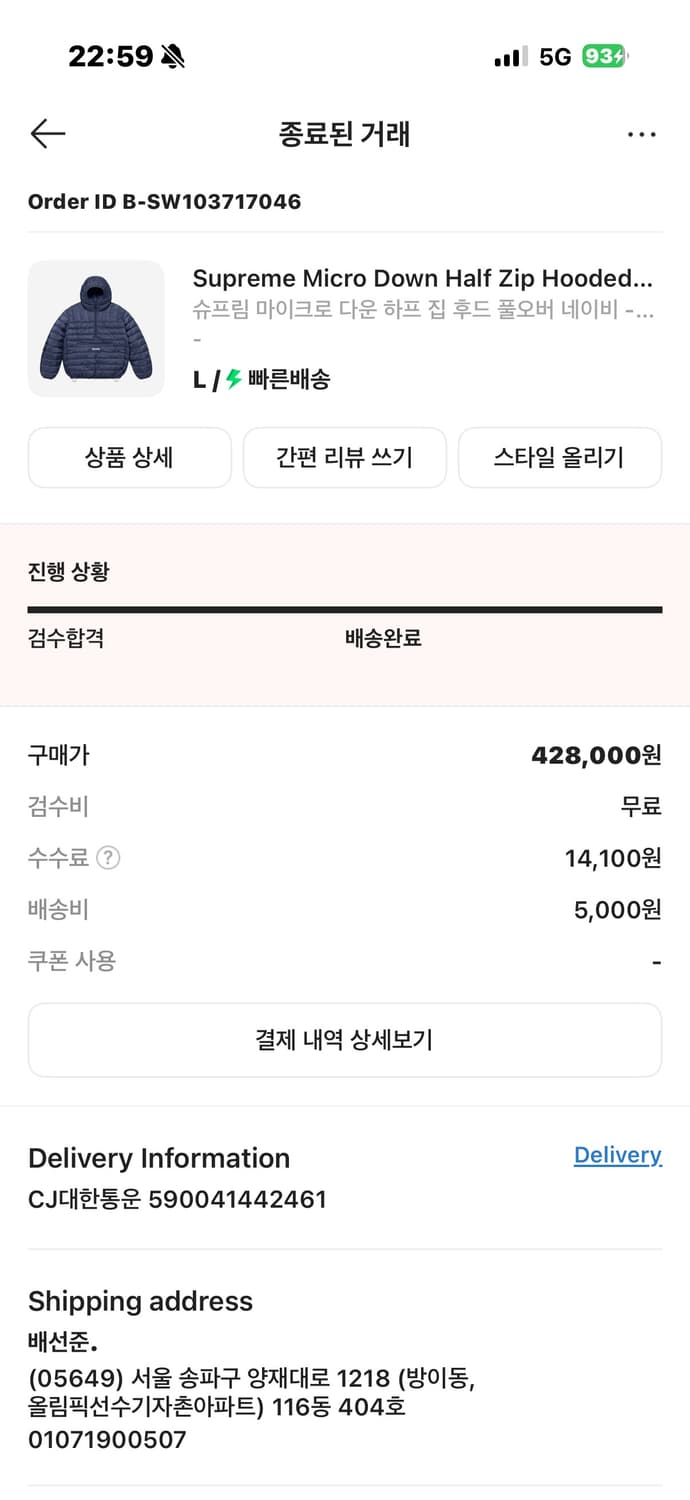
Task: Open 결제 내역 상세보기 payment details
Action: (345, 1039)
